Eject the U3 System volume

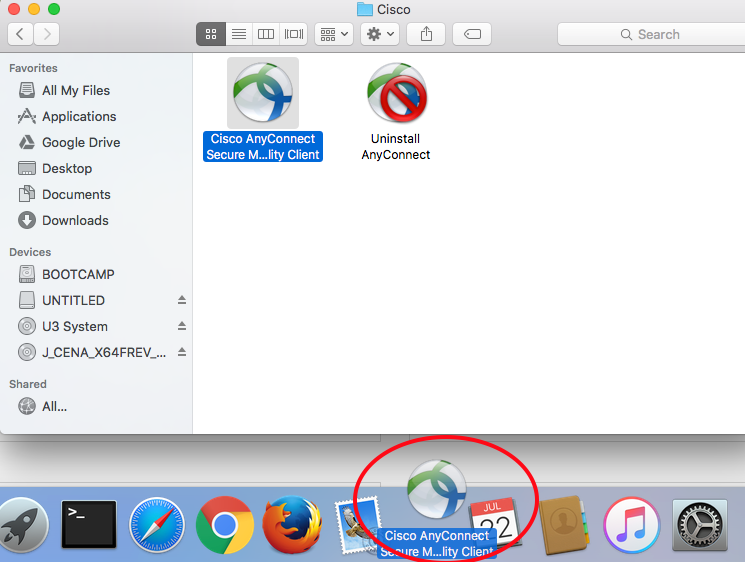click(x=181, y=326)
